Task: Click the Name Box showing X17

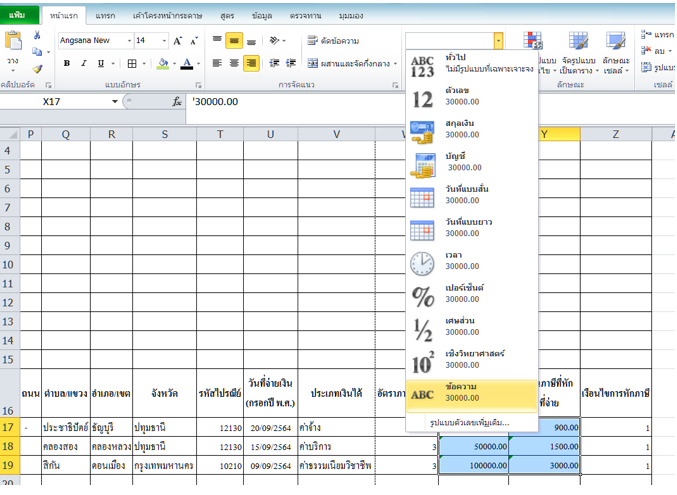Action: tap(54, 102)
